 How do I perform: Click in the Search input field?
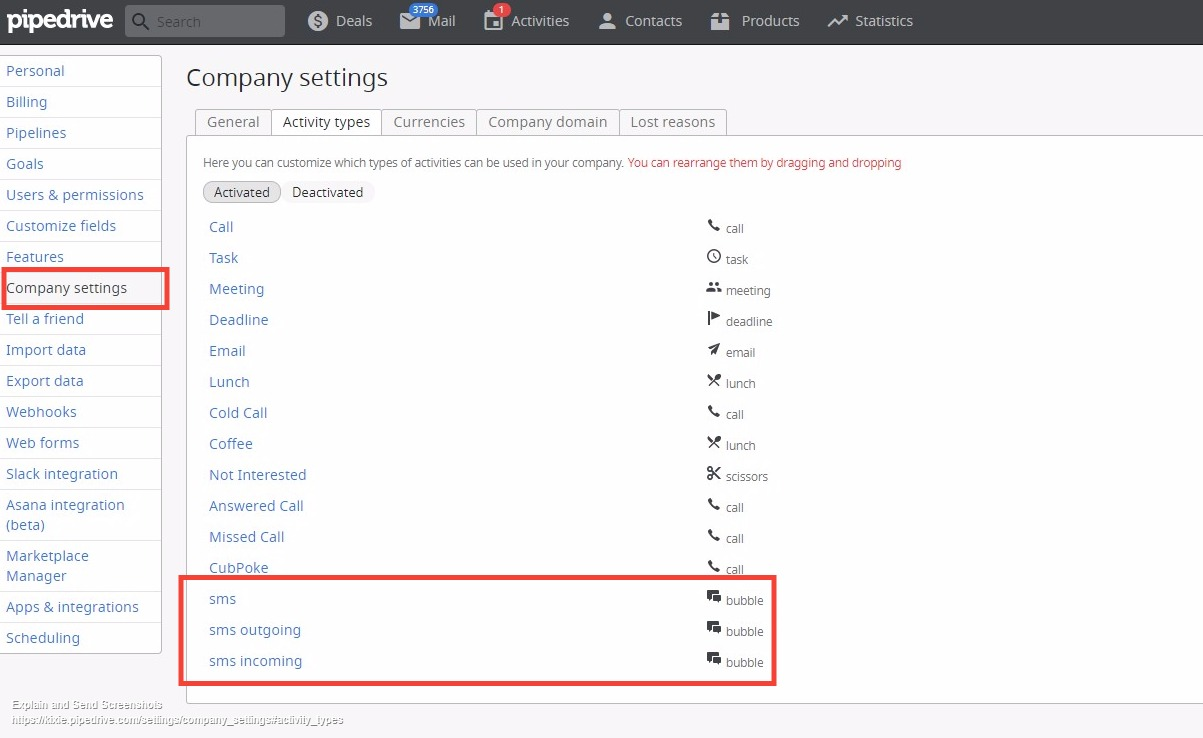205,21
